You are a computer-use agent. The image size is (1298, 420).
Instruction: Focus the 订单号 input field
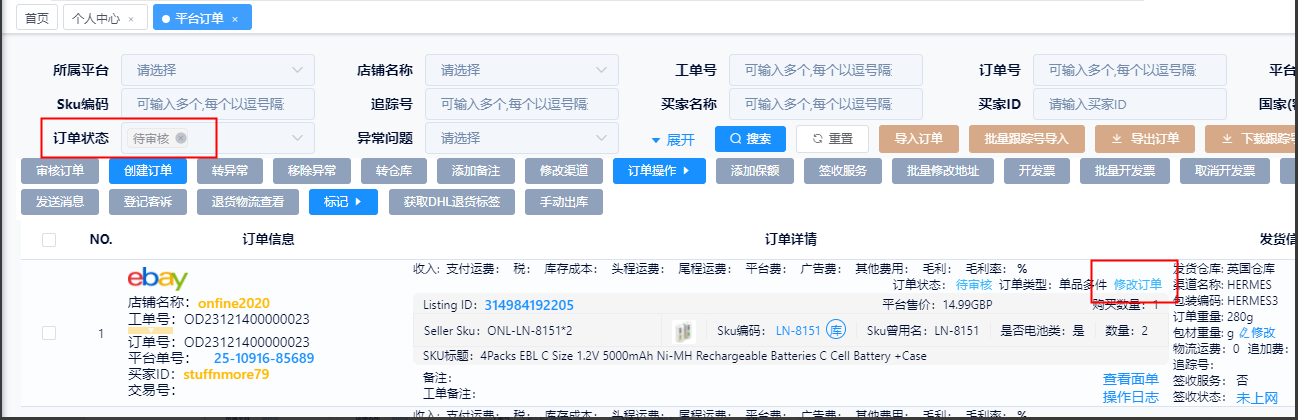1130,70
